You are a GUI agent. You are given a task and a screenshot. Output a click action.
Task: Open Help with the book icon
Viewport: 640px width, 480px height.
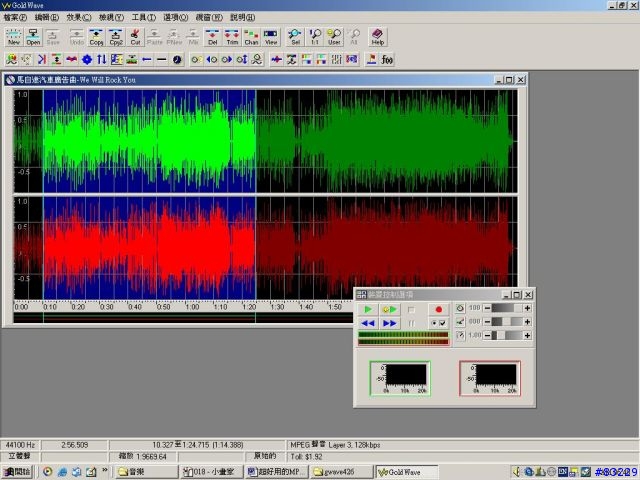(378, 37)
